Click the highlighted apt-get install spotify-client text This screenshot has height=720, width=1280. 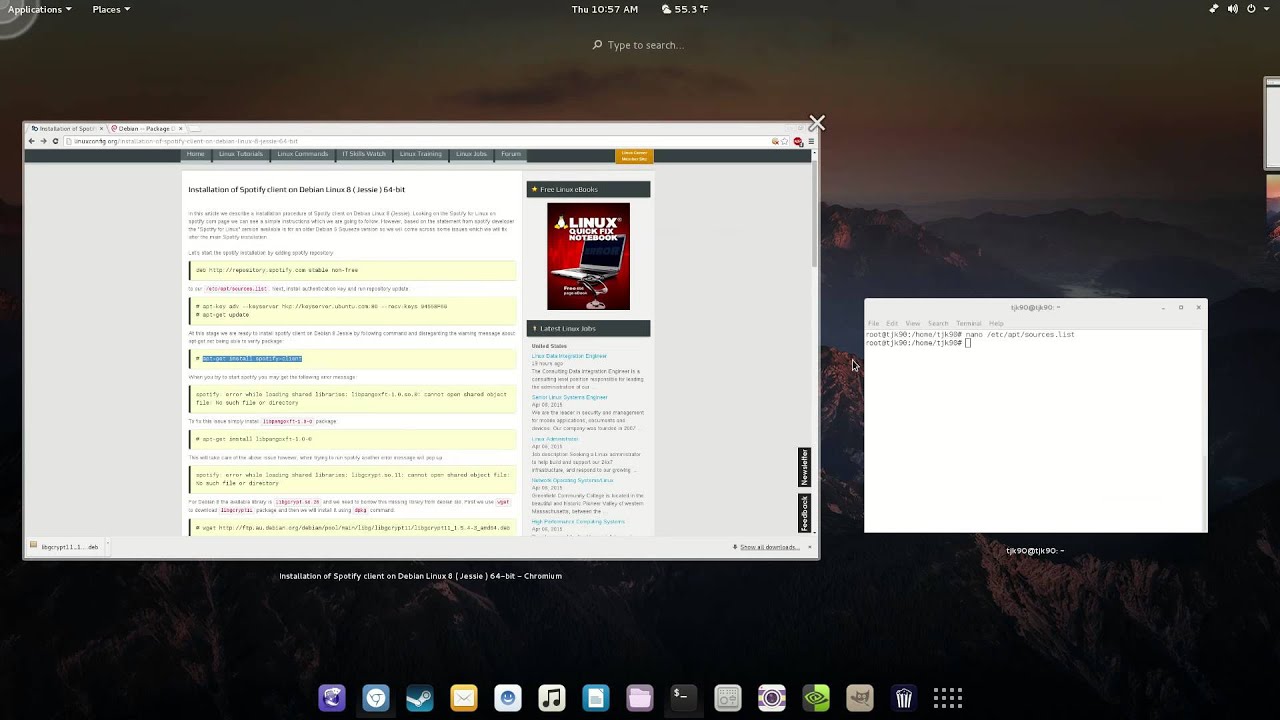[x=252, y=358]
